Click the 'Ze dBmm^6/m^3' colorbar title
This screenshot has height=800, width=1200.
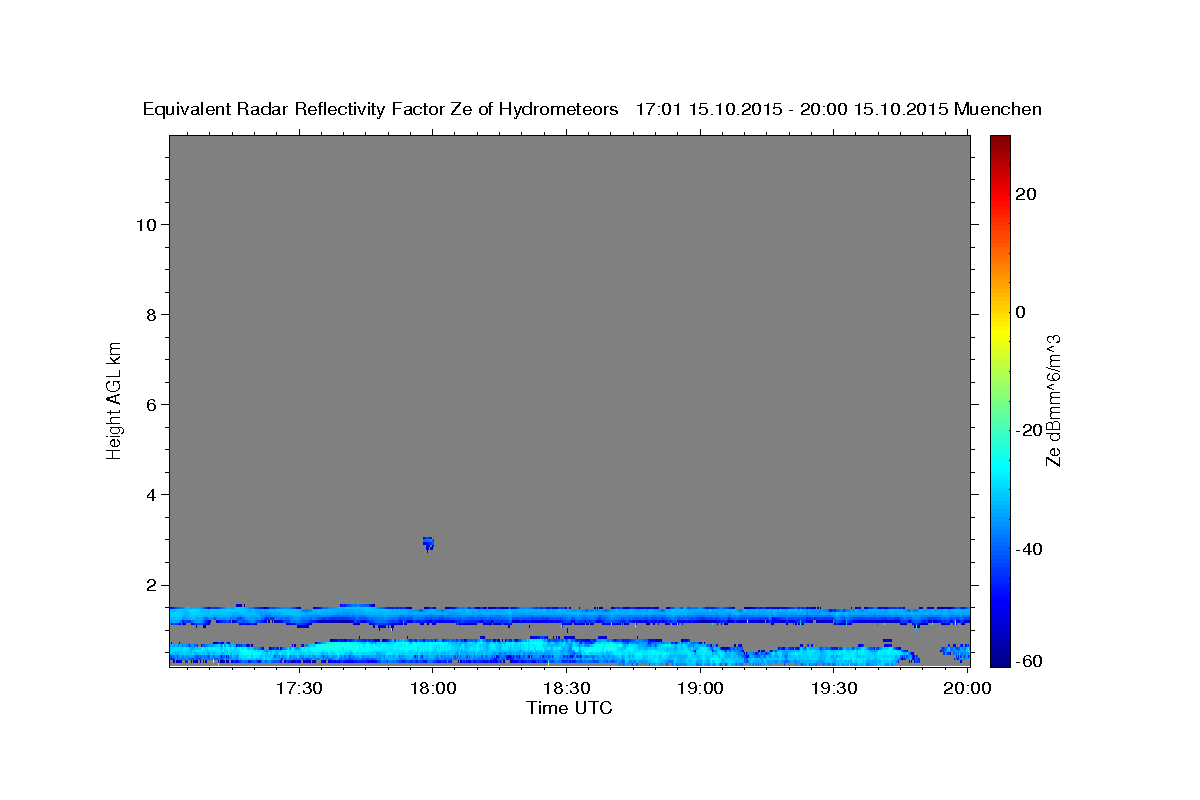coord(1053,400)
